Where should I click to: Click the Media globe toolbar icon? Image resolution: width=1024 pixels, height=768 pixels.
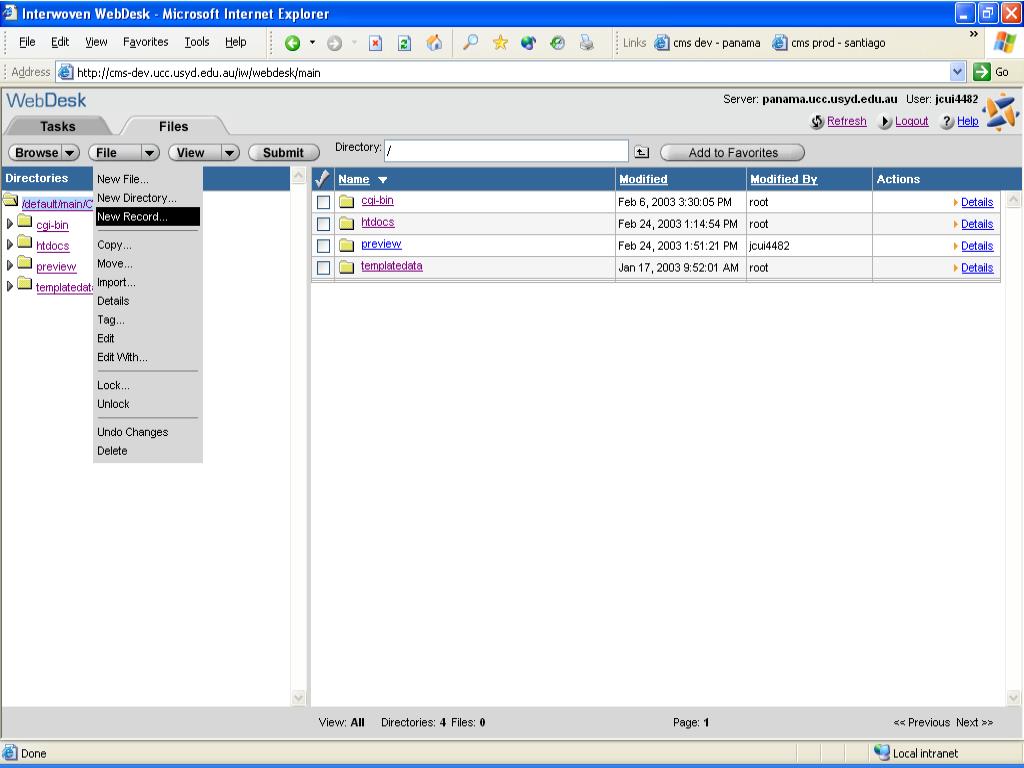pos(528,43)
